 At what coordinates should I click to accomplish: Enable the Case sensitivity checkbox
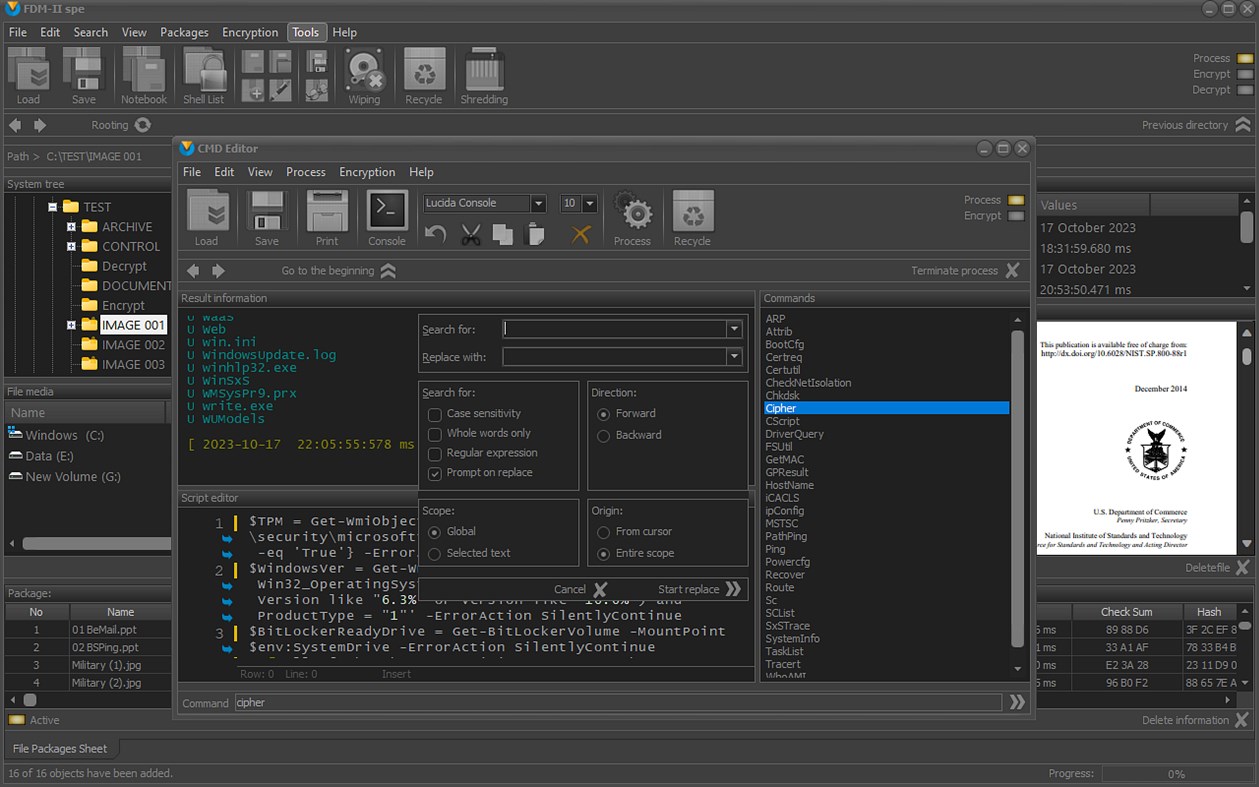point(435,413)
